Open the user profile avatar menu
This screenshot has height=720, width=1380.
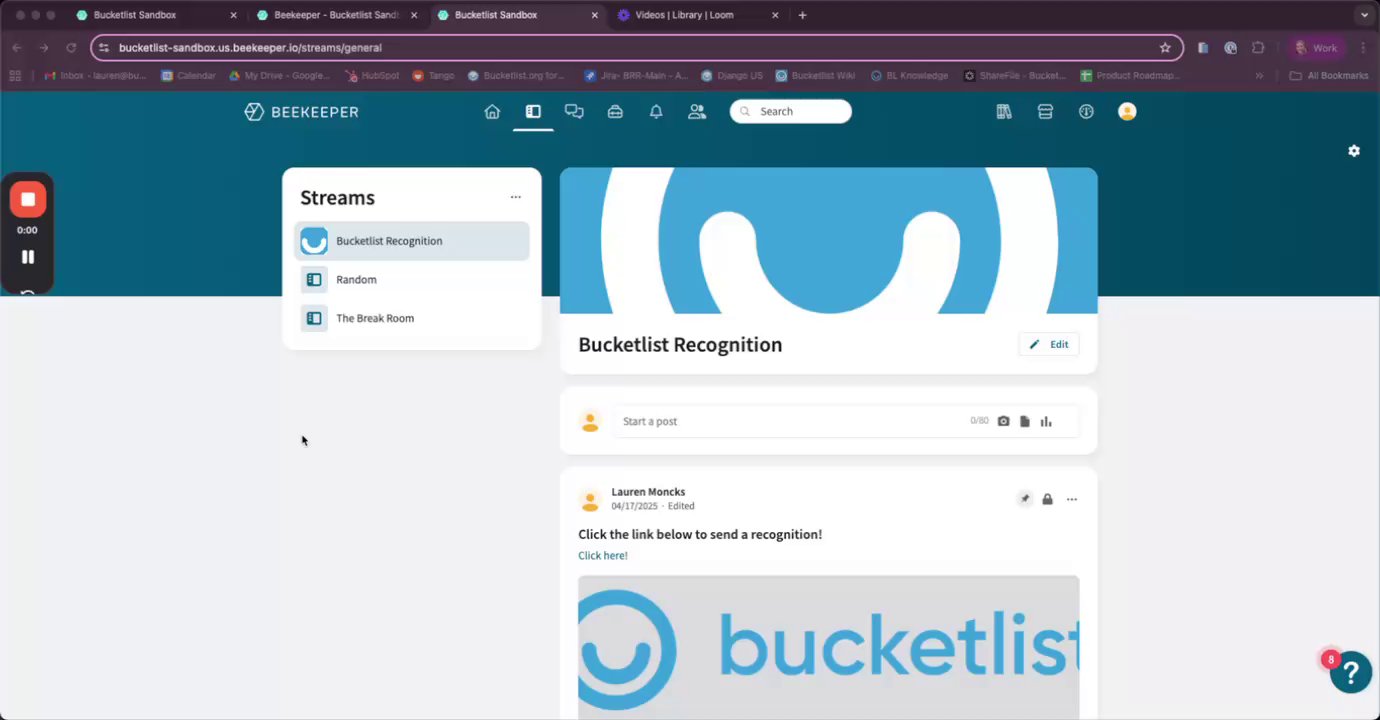(1127, 112)
